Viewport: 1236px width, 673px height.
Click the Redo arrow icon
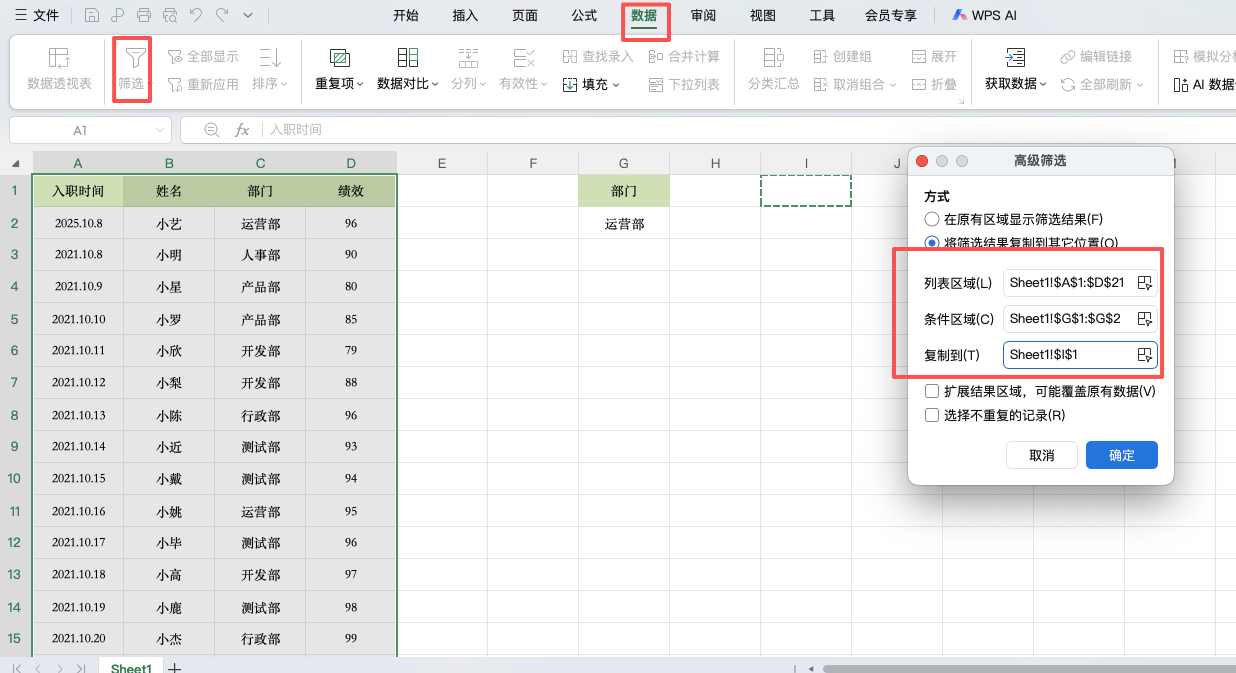point(222,15)
